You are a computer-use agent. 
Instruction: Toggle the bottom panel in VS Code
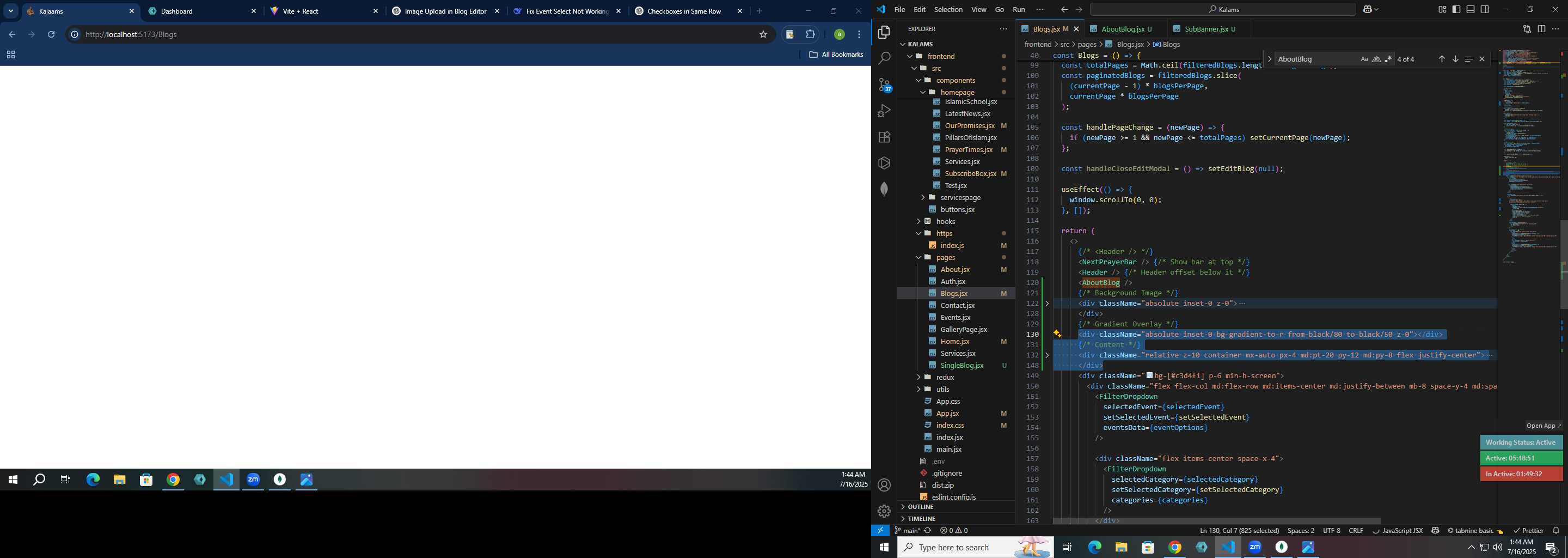click(x=1471, y=10)
